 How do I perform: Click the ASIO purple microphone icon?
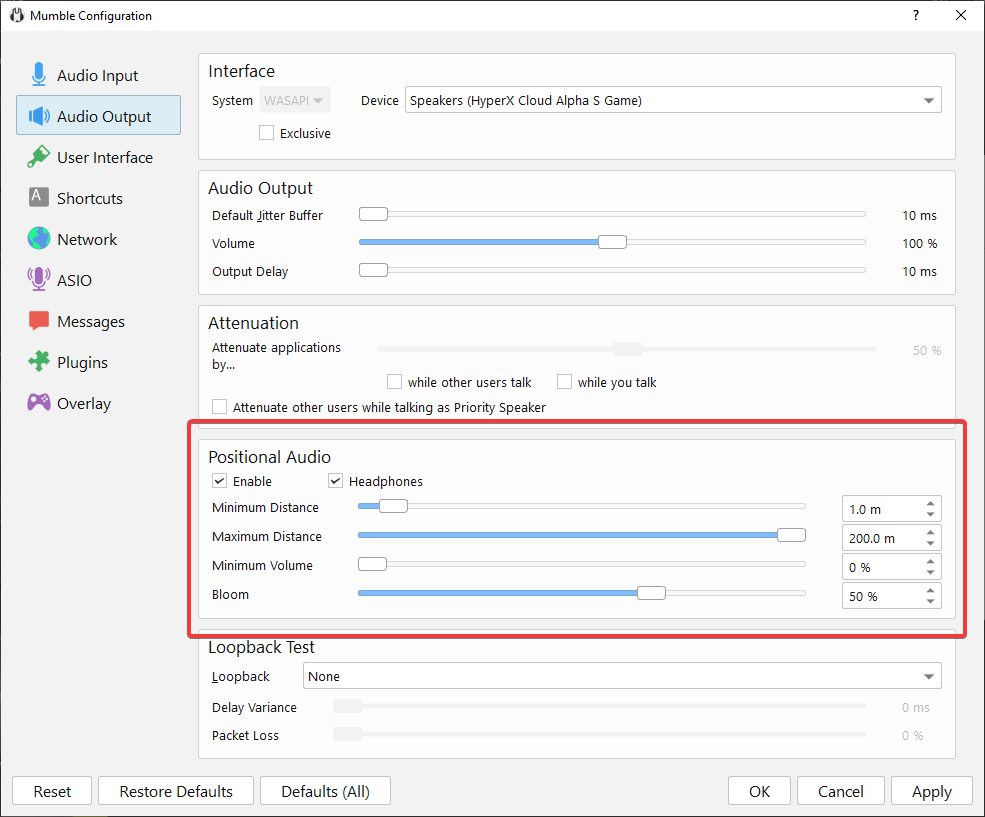(38, 279)
